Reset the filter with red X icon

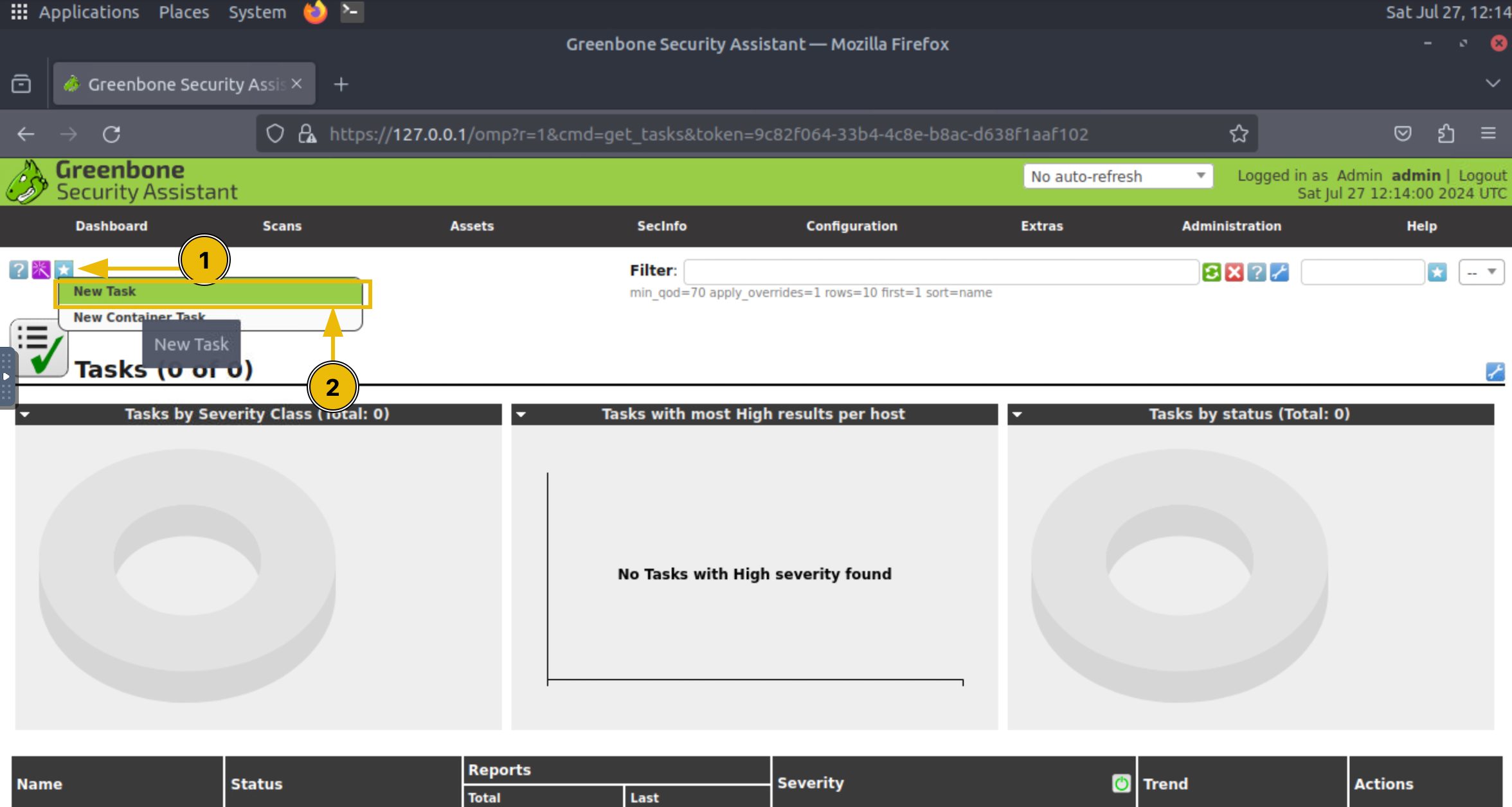1234,272
